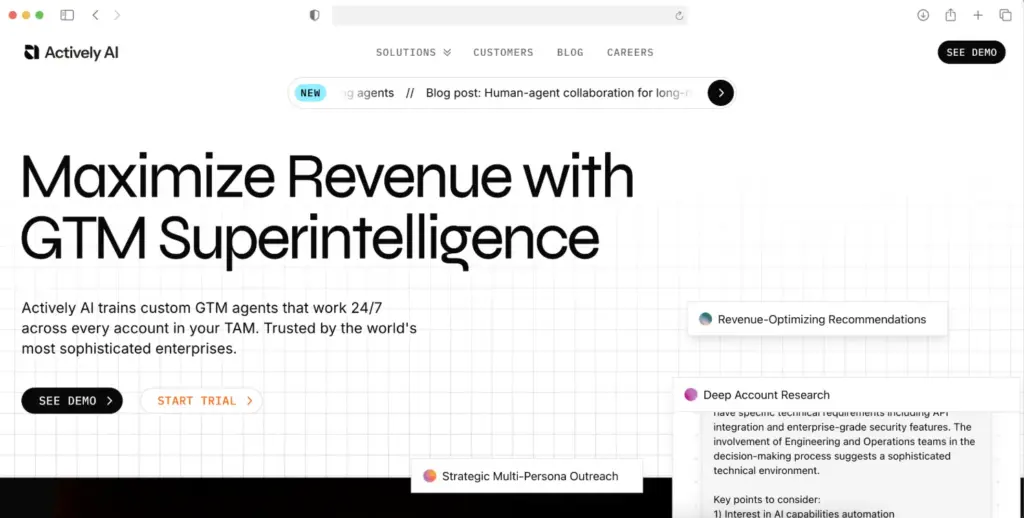
Task: Click the browser forward arrow
Action: click(117, 15)
